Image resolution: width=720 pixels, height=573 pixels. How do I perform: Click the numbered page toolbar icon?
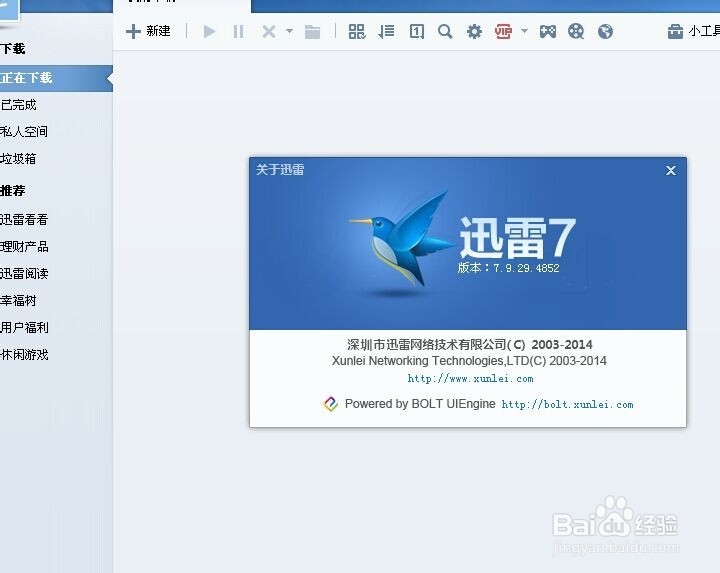pyautogui.click(x=416, y=32)
